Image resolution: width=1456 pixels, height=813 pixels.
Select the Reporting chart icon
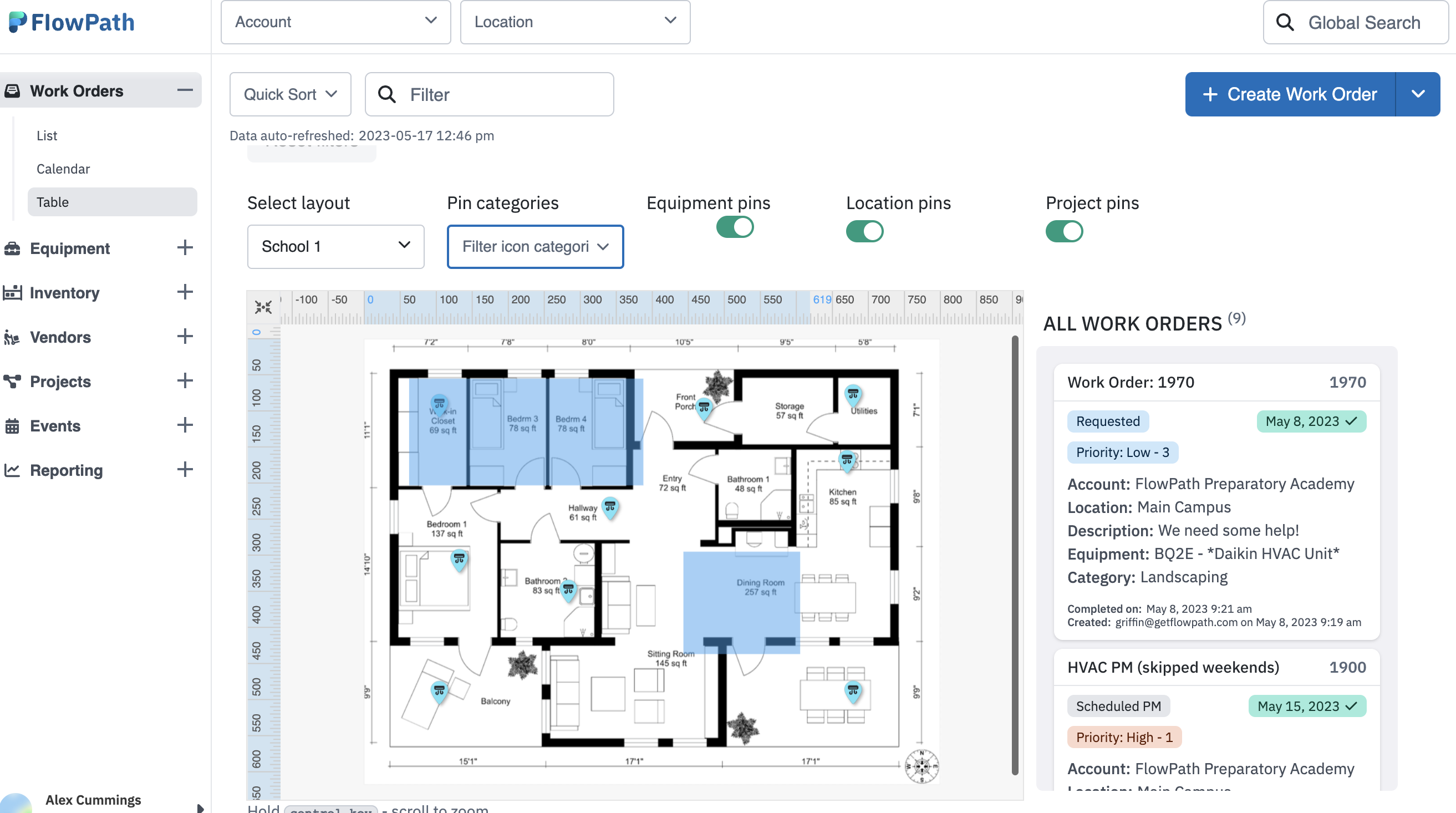pyautogui.click(x=12, y=470)
